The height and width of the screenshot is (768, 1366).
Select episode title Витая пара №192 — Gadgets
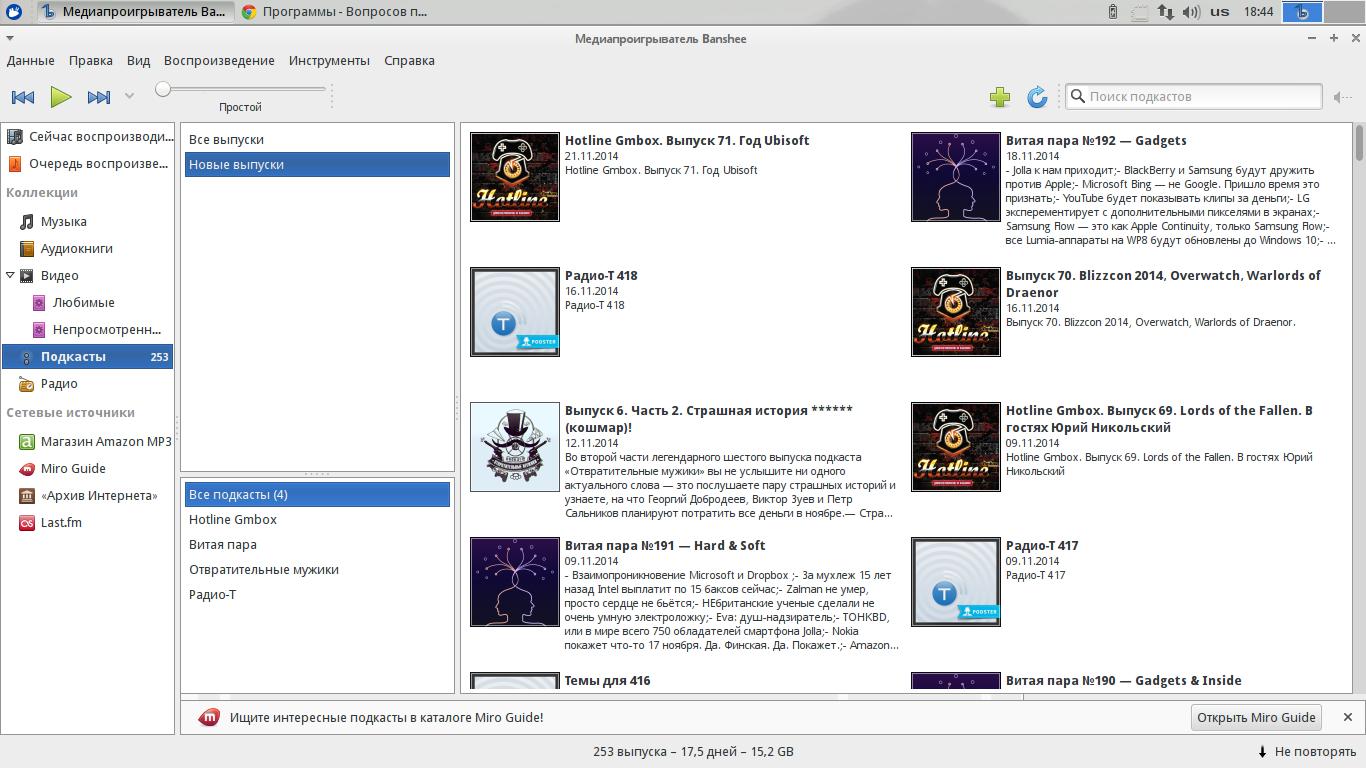[x=1096, y=141]
